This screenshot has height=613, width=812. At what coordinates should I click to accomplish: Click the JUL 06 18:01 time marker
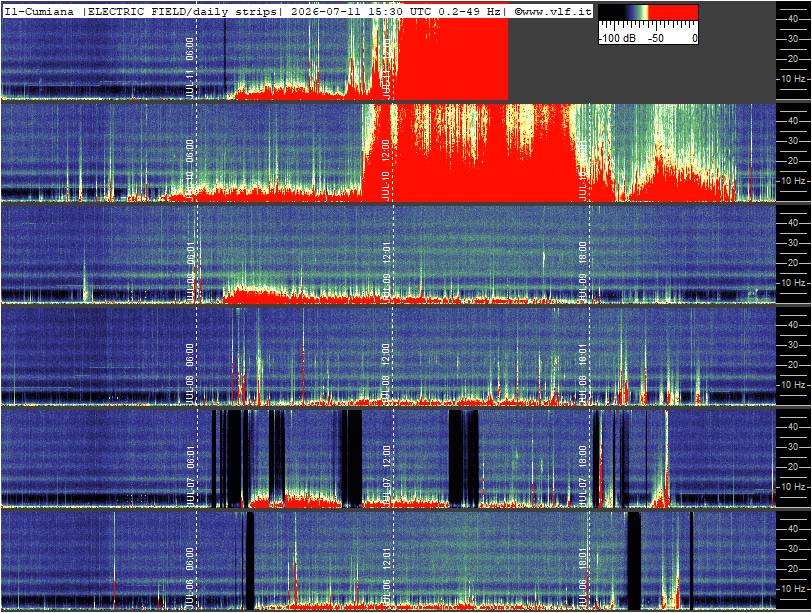pos(583,577)
